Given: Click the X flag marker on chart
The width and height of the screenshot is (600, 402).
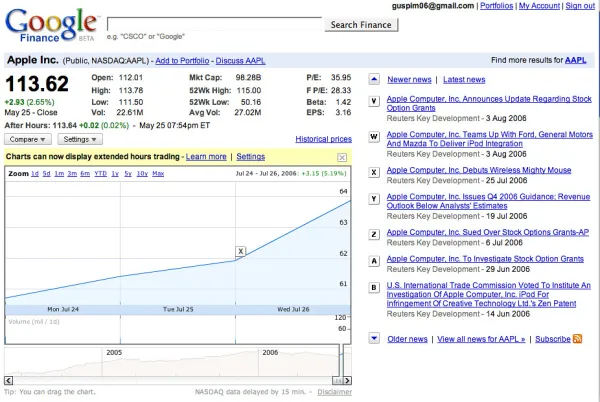Looking at the screenshot, I should pyautogui.click(x=240, y=251).
